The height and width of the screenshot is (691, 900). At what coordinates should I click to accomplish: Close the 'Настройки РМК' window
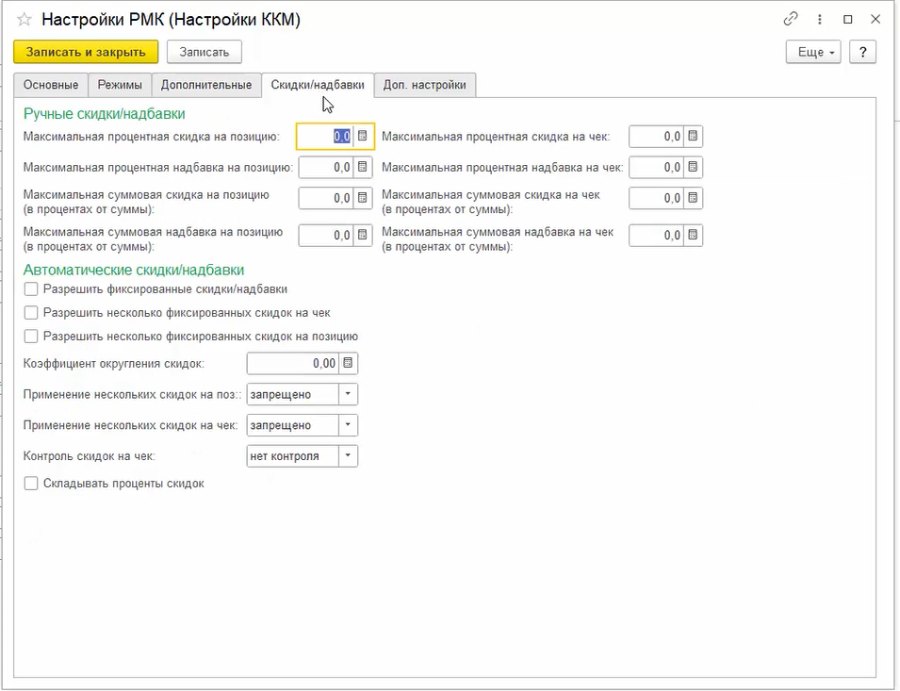[875, 20]
